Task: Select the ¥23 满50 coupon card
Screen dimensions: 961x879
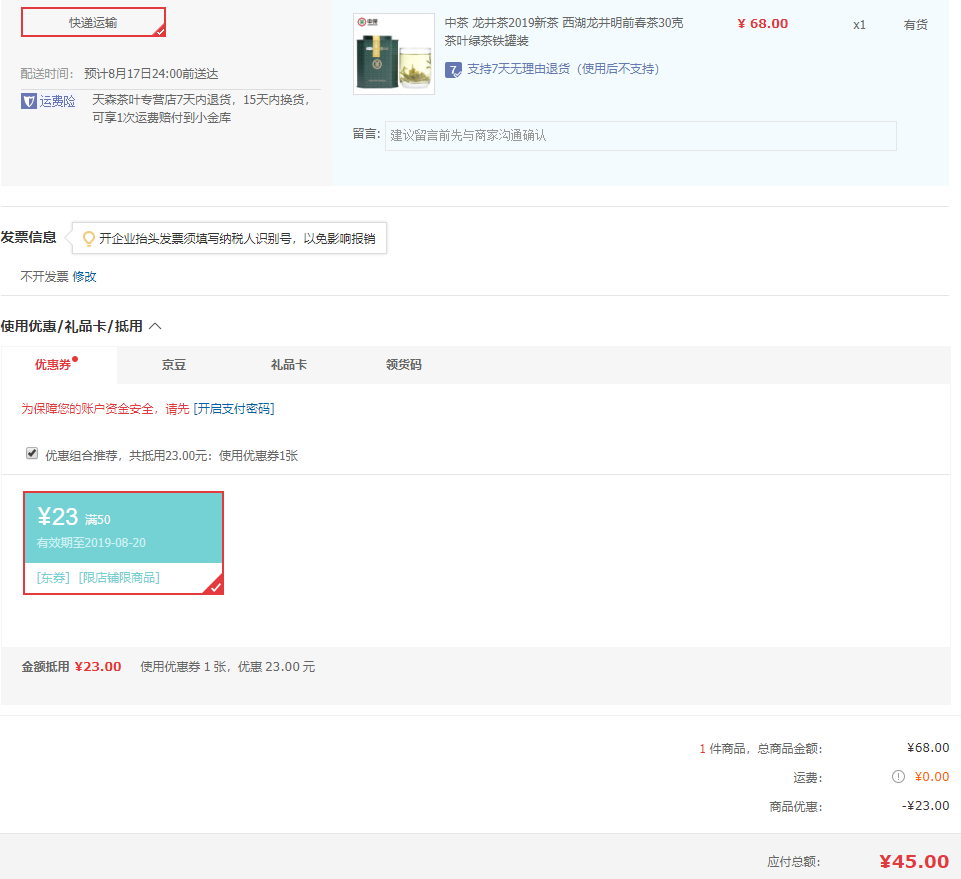Action: tap(123, 543)
